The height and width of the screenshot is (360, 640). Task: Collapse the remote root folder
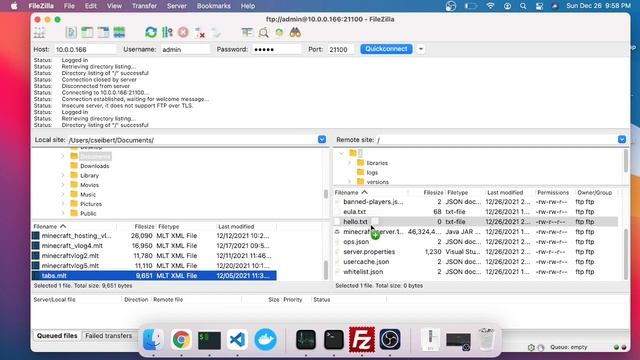point(342,153)
